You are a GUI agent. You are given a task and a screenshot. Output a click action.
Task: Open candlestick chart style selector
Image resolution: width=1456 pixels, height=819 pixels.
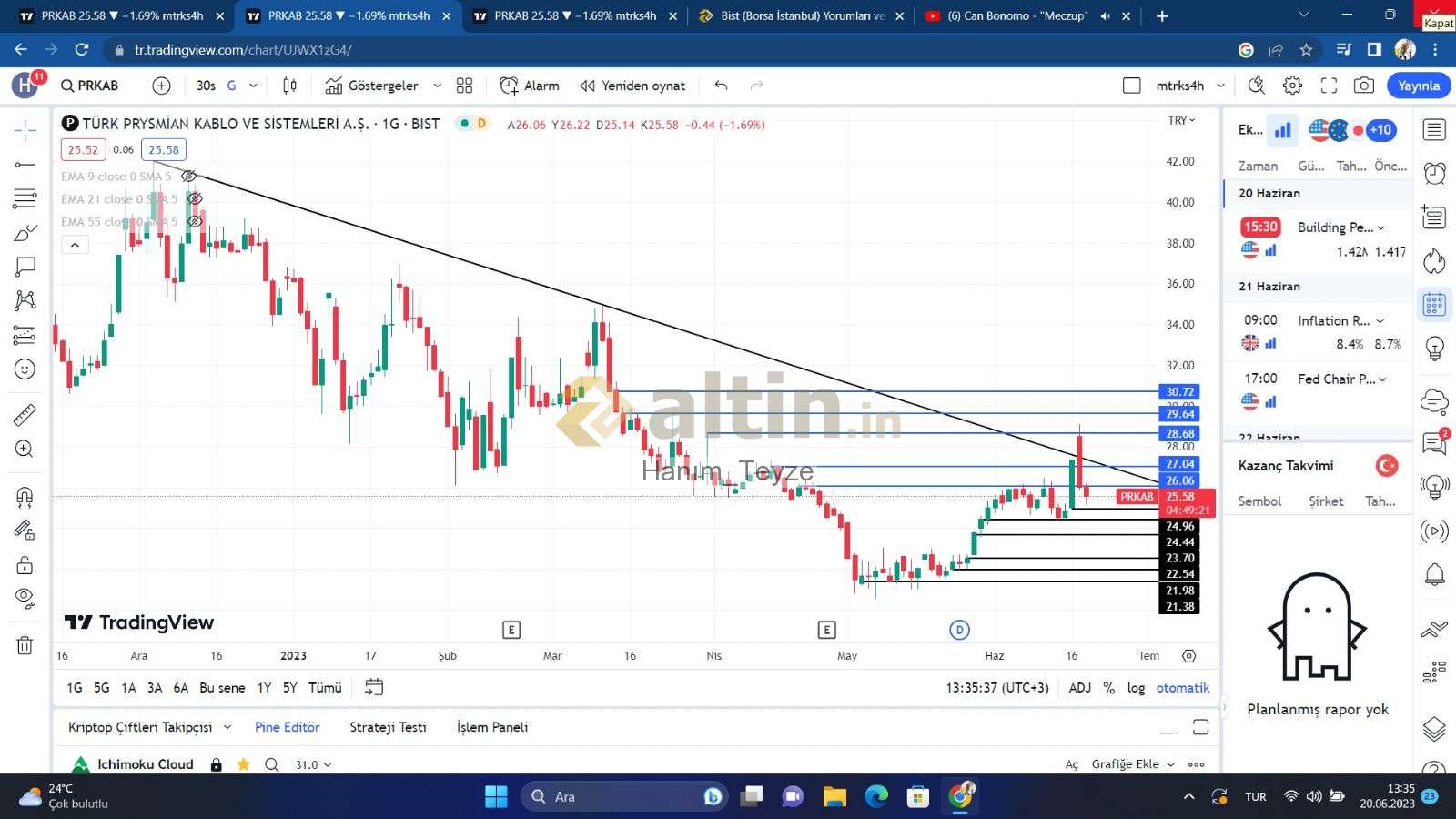pos(289,86)
